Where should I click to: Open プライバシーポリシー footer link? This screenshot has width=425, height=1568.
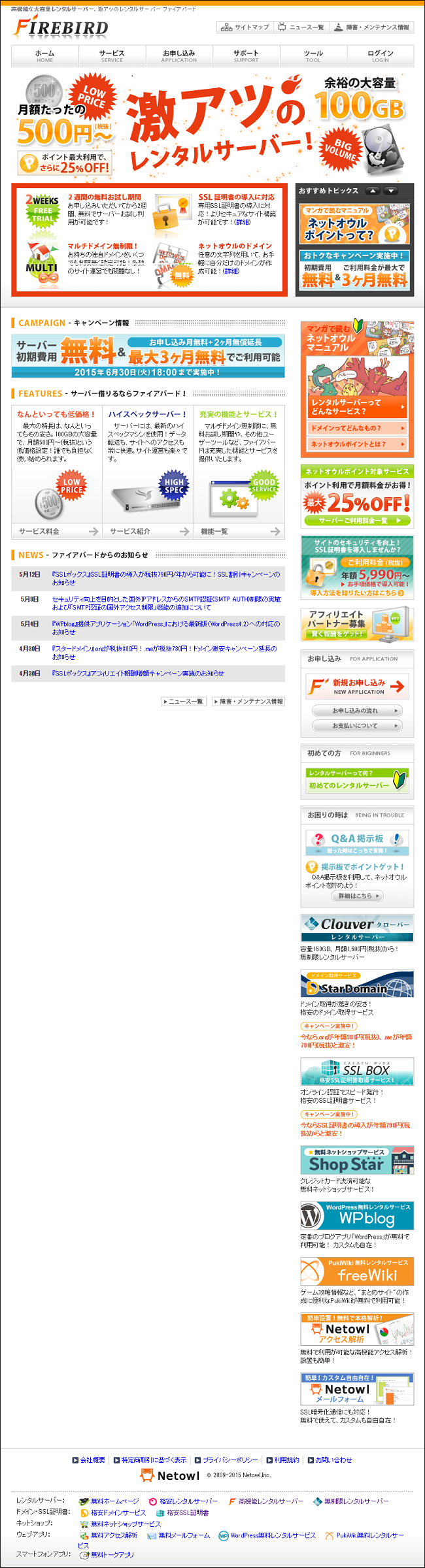(226, 1460)
